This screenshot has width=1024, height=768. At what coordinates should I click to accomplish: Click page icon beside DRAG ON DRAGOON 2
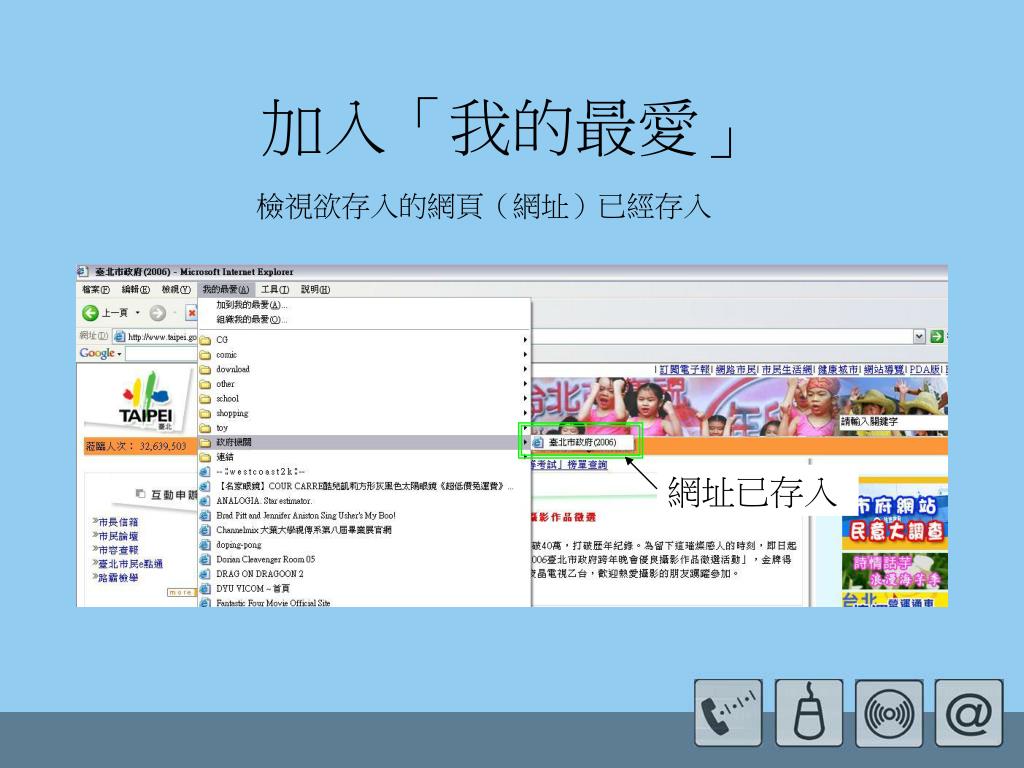coord(205,574)
